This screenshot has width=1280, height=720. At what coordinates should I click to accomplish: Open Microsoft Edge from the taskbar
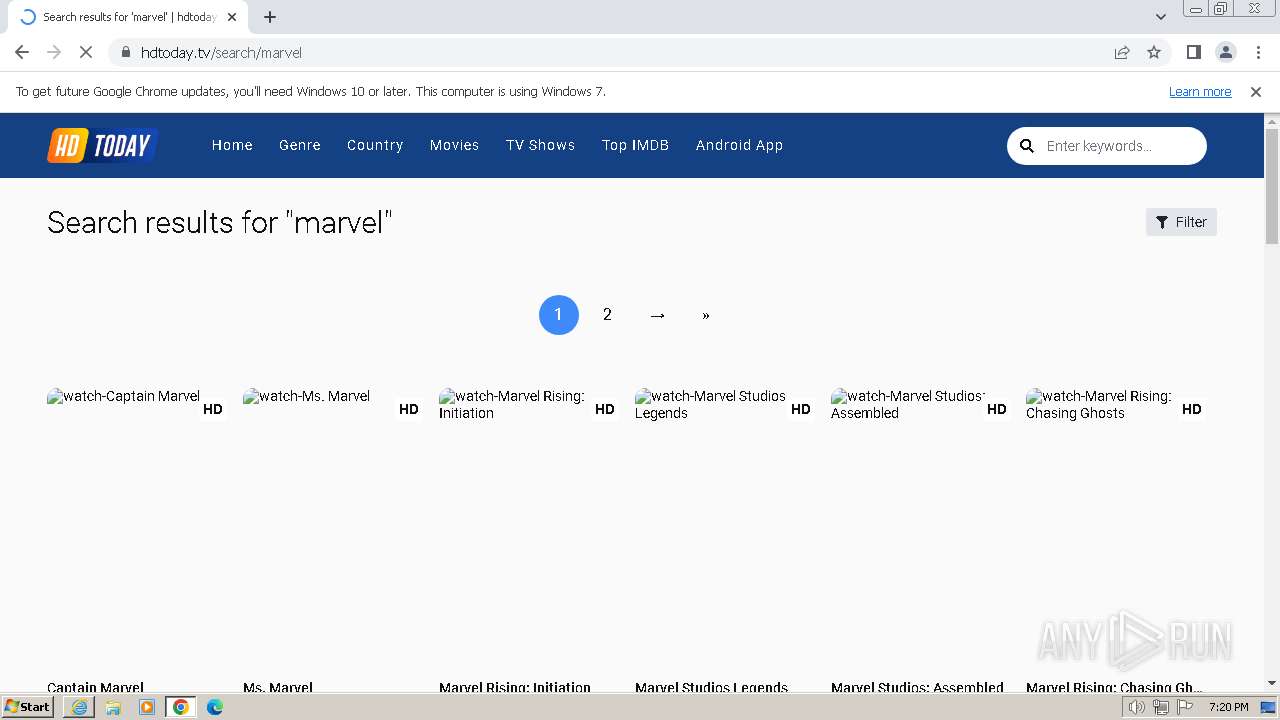pyautogui.click(x=215, y=707)
